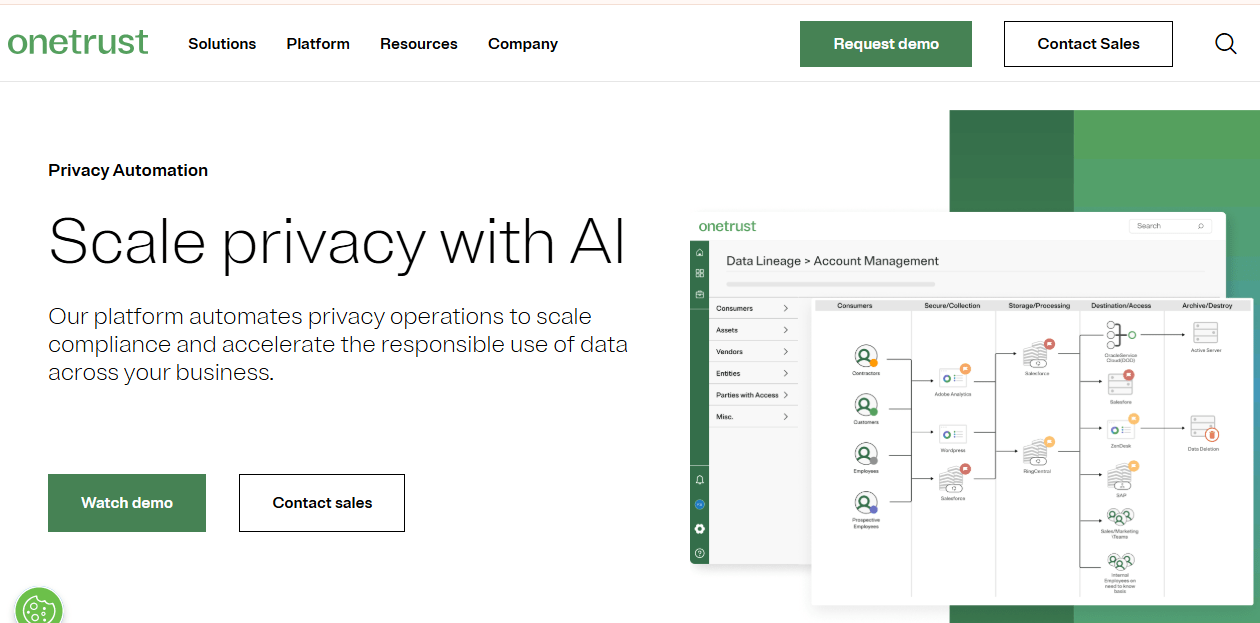Click the Data Lineage > Account Management breadcrumb

[x=832, y=261]
